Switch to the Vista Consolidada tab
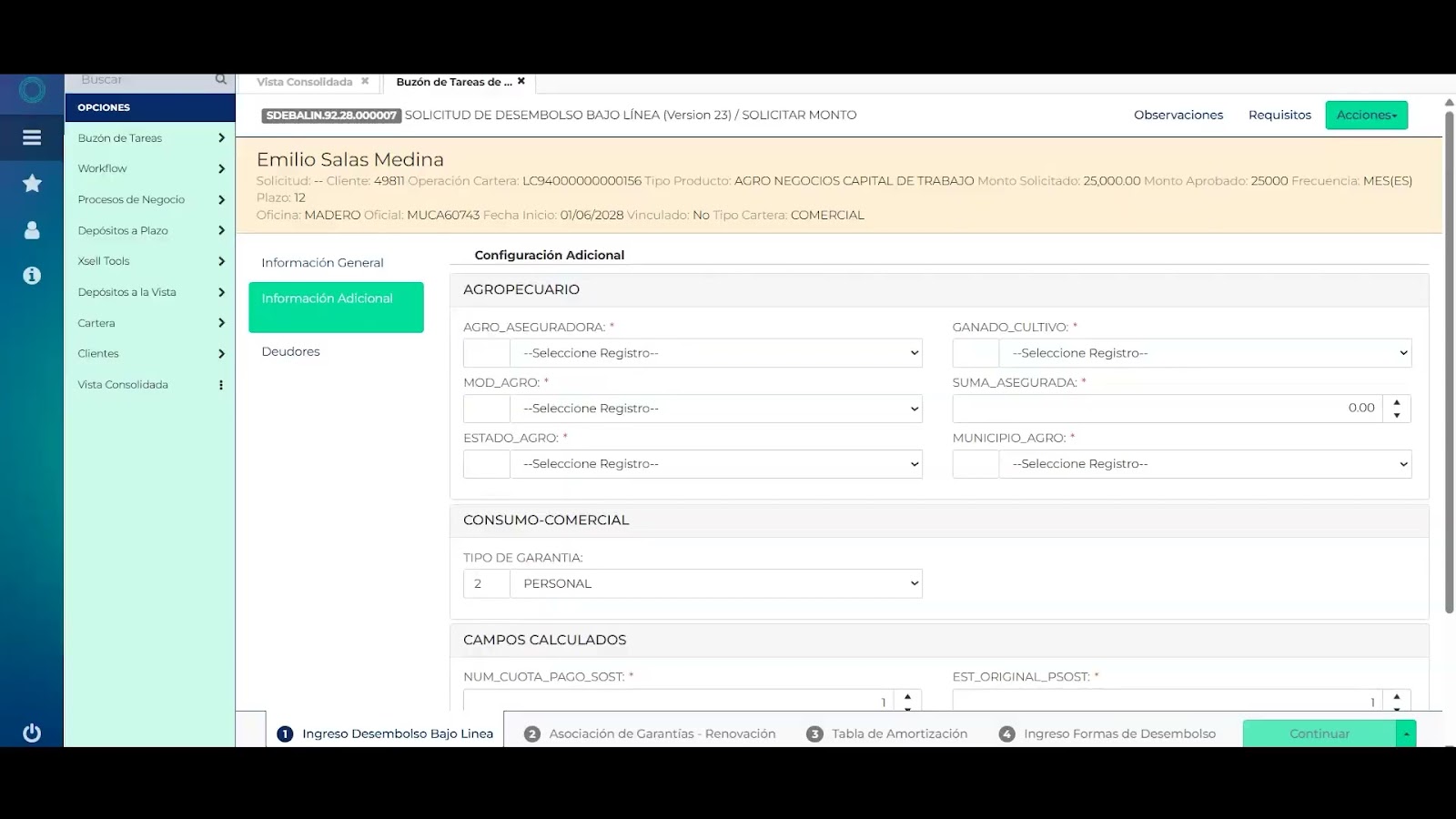Image resolution: width=1456 pixels, height=819 pixels. [x=303, y=82]
